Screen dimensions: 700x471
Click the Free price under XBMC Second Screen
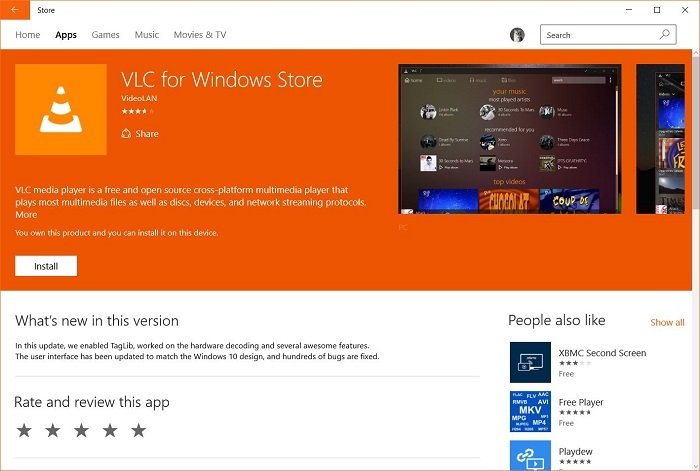(566, 374)
